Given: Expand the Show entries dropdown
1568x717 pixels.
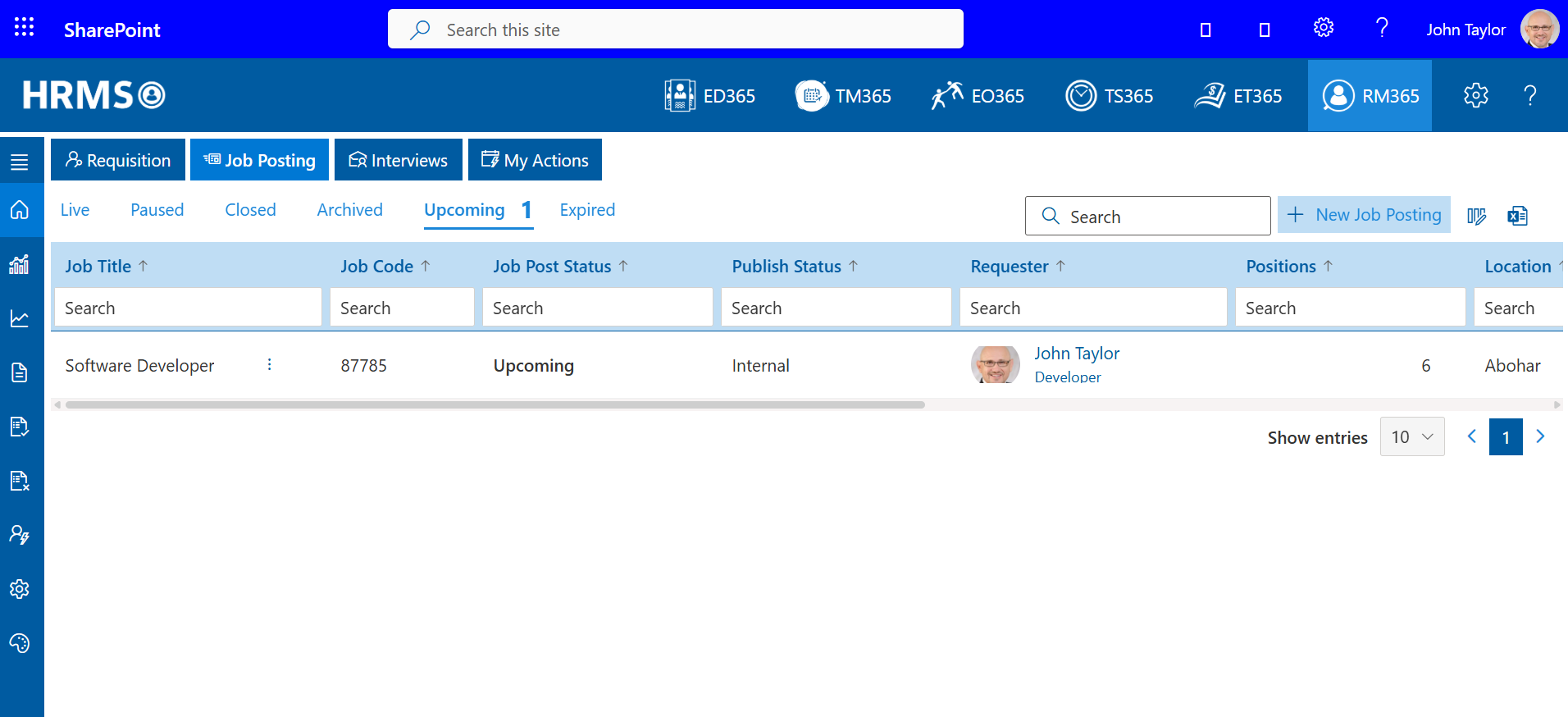Looking at the screenshot, I should pos(1411,437).
